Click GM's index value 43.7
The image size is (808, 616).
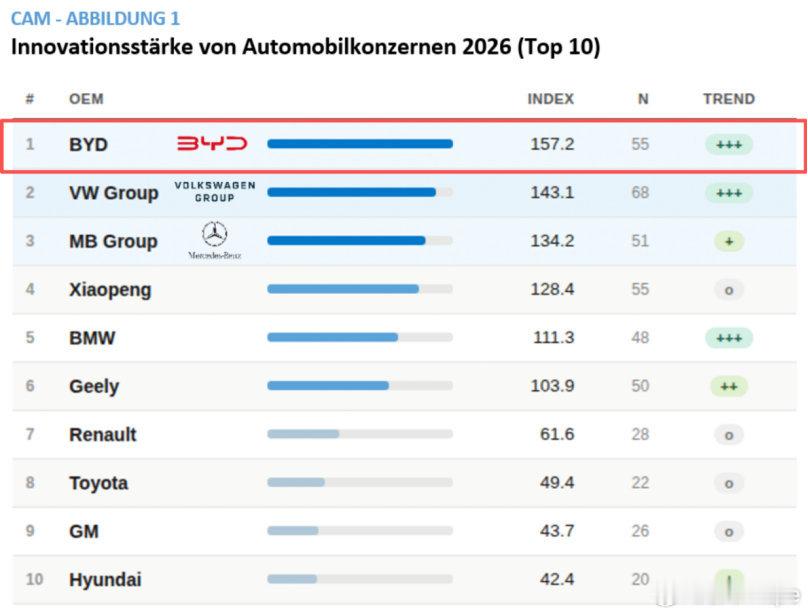coord(557,531)
